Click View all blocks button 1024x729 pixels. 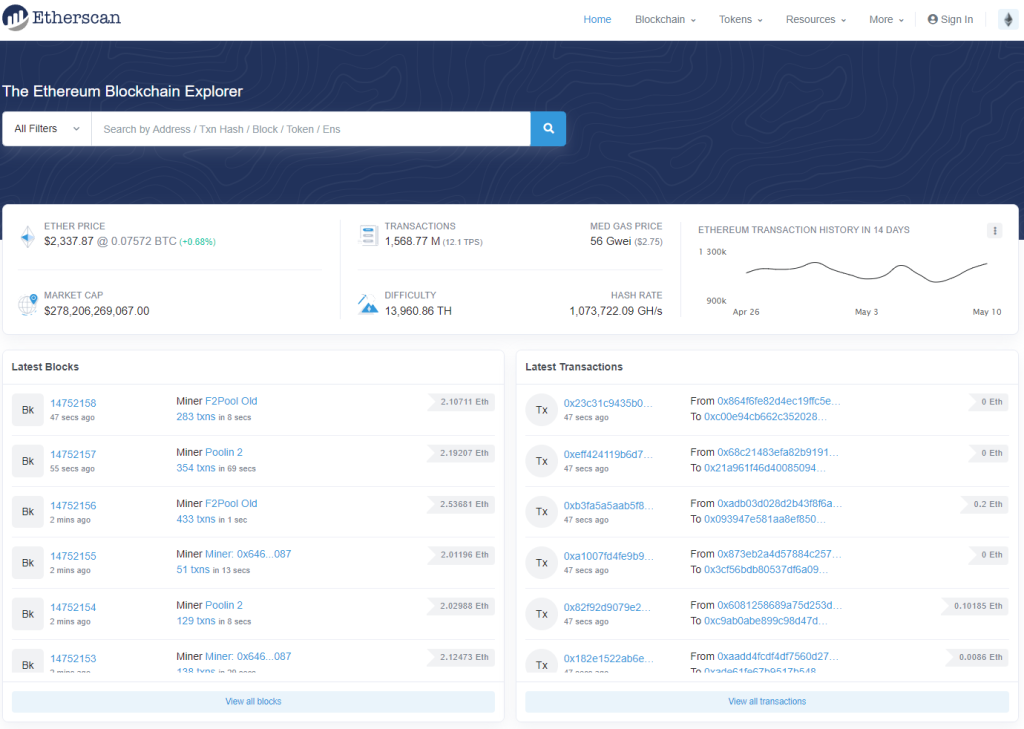253,702
